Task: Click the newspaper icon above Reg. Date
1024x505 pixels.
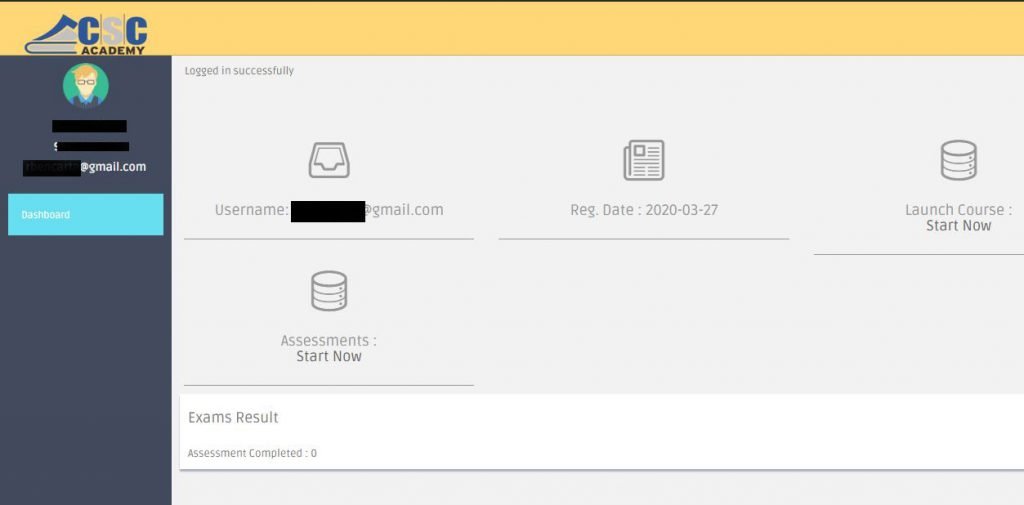Action: click(643, 160)
